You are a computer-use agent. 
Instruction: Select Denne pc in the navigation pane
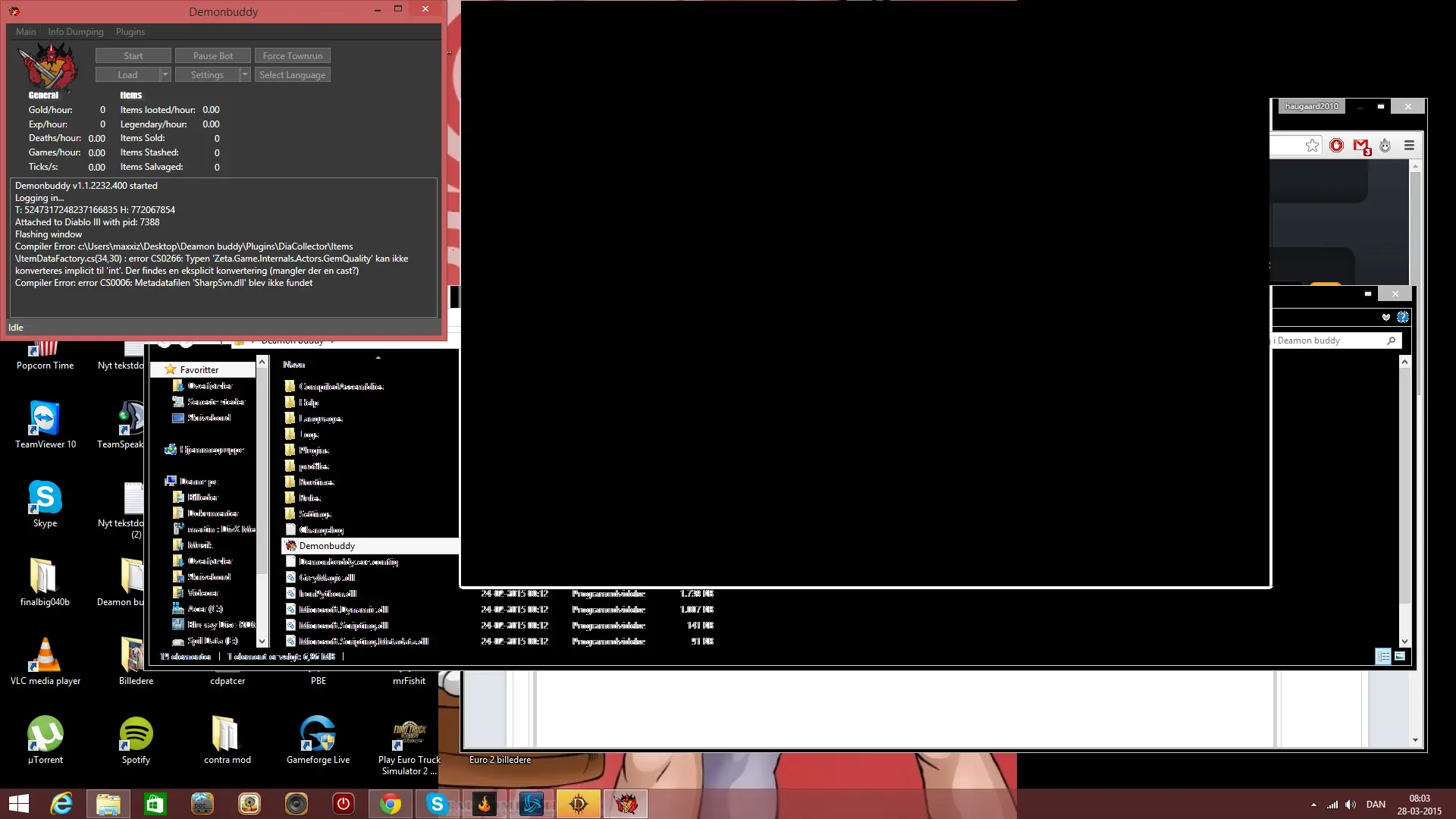tap(199, 482)
